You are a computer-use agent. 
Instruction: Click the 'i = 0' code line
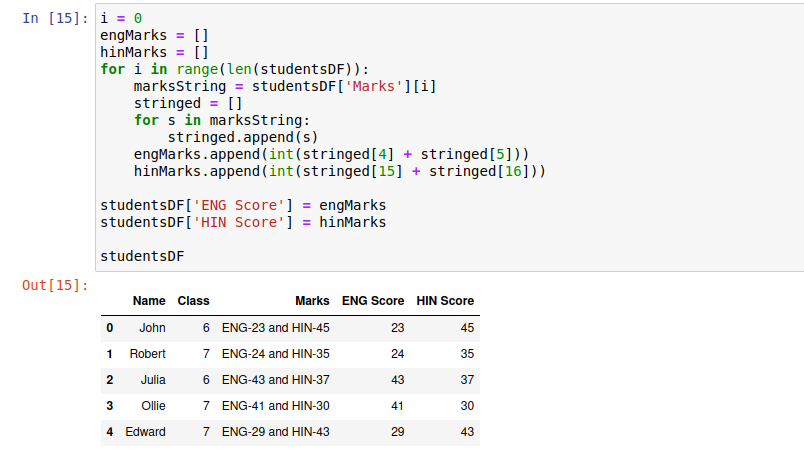121,18
